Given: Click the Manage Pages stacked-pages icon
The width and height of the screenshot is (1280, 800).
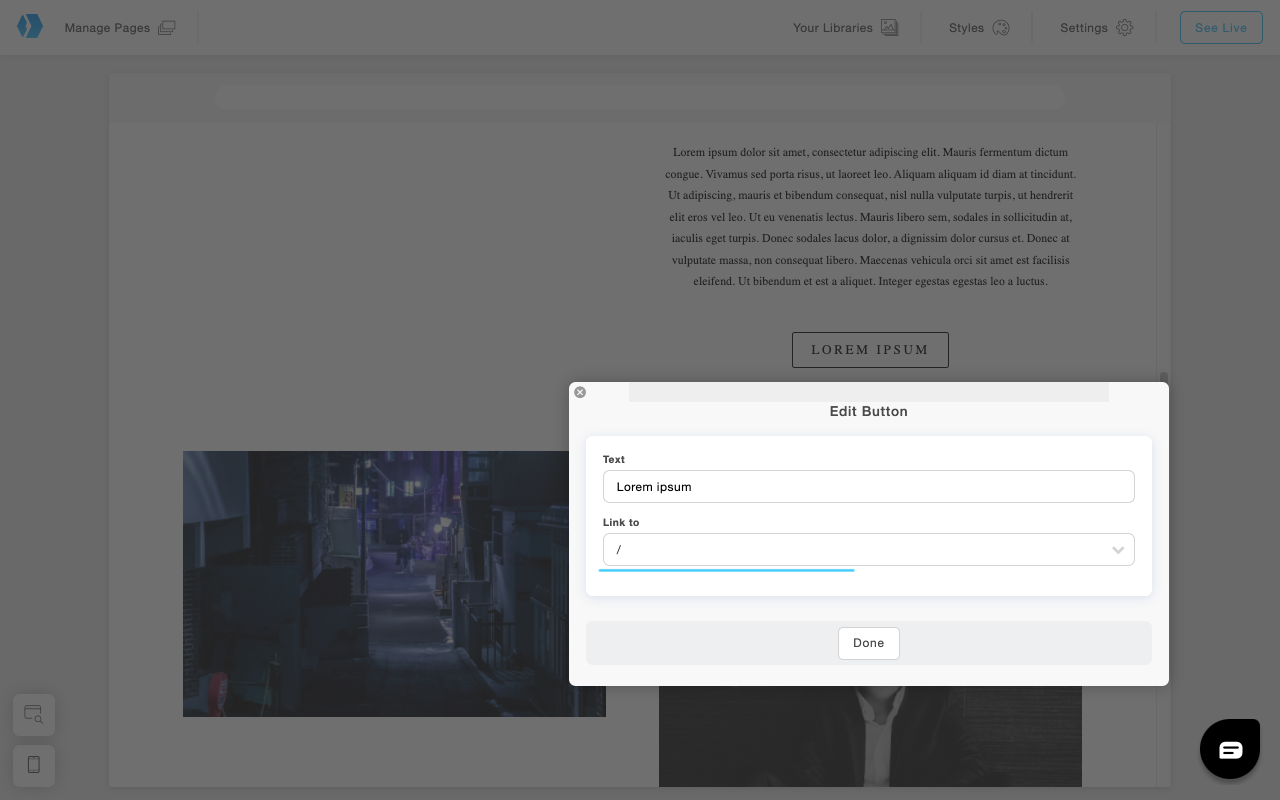Looking at the screenshot, I should [166, 27].
